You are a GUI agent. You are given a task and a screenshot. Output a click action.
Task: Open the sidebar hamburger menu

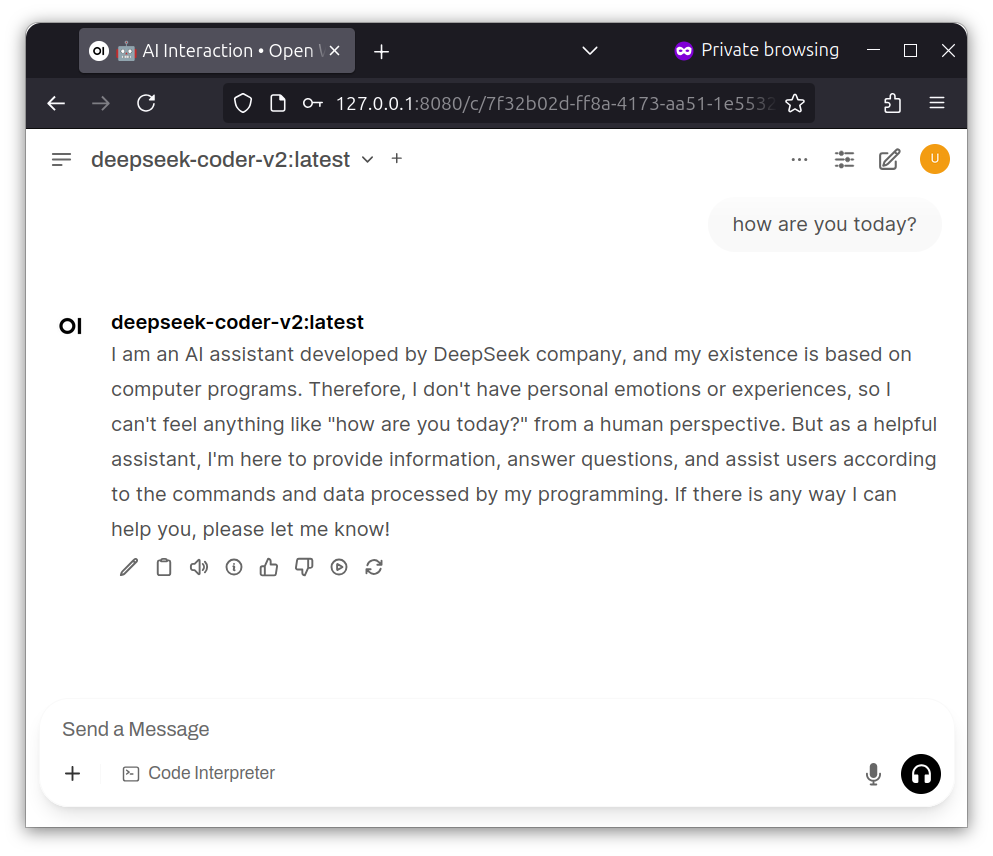pyautogui.click(x=61, y=160)
